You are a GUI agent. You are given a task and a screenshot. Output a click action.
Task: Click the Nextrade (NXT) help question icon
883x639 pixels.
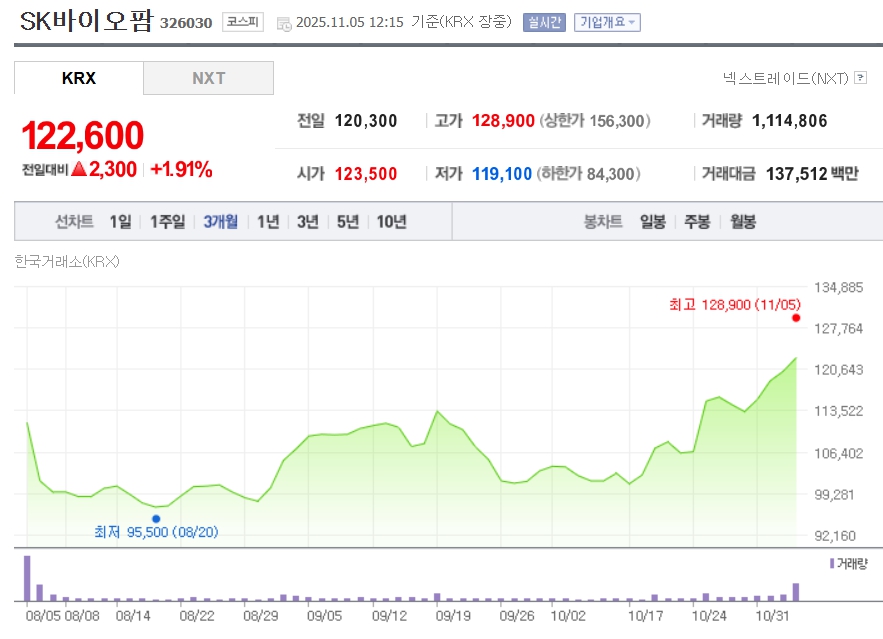click(861, 77)
